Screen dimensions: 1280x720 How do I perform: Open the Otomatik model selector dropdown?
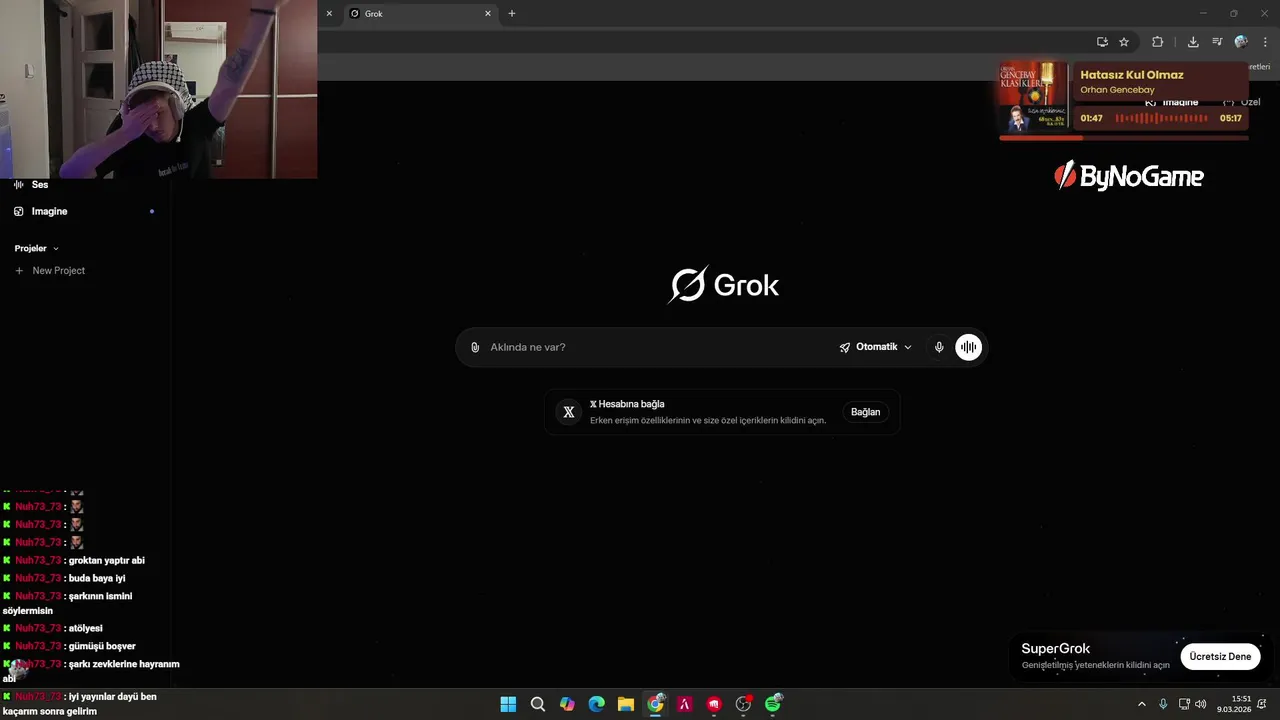876,347
